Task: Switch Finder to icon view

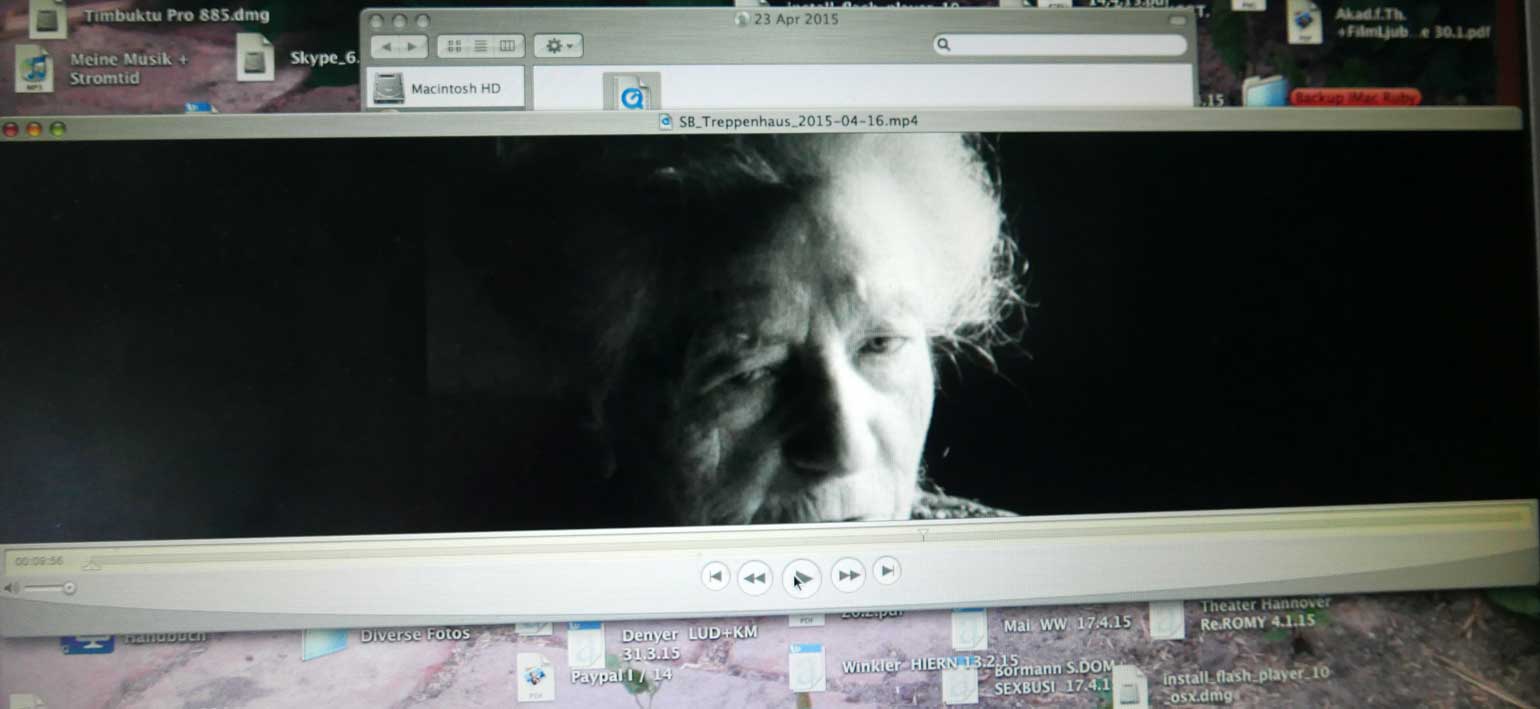Action: pos(455,46)
